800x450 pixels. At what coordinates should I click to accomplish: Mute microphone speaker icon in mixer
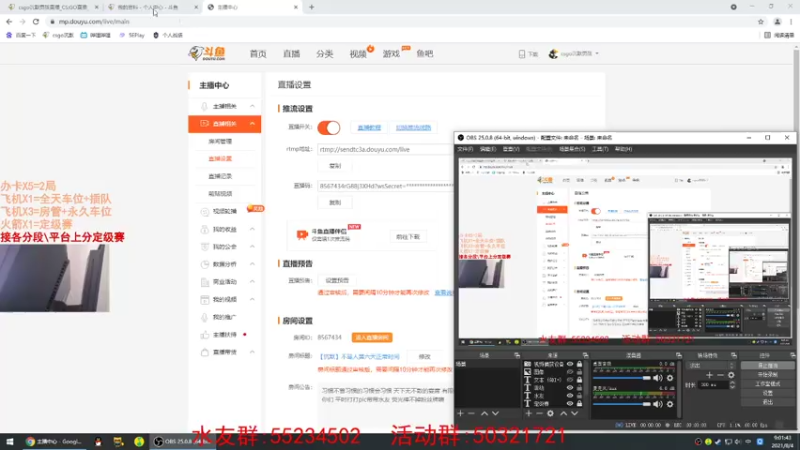pos(658,404)
